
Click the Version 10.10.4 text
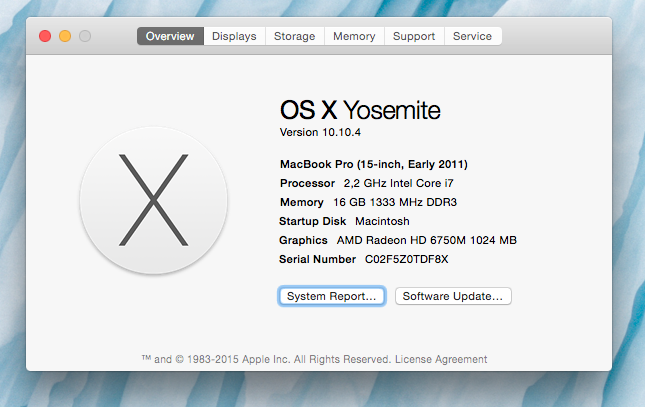(320, 133)
